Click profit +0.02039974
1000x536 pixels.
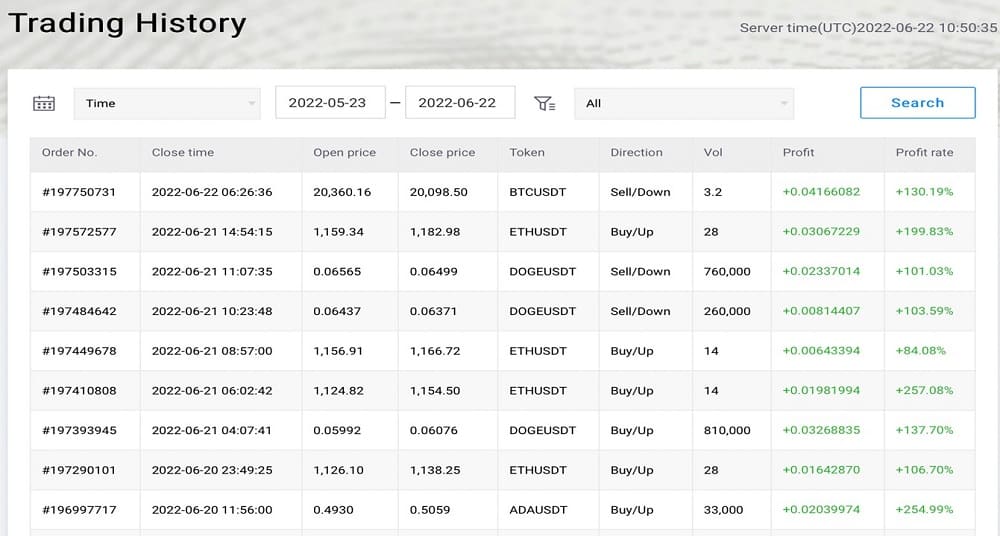(x=821, y=509)
